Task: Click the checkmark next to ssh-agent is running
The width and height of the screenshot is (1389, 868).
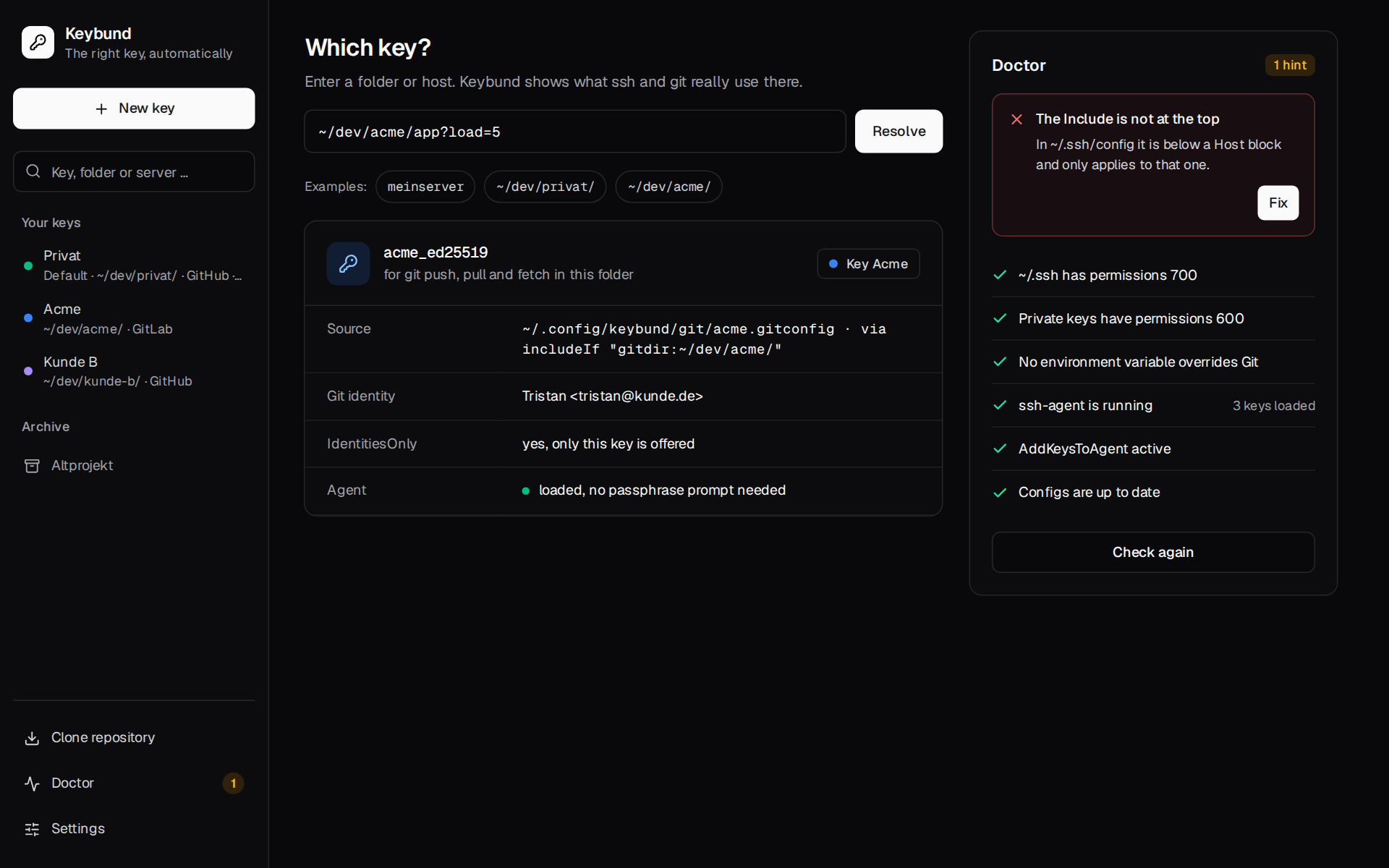Action: [x=1001, y=405]
